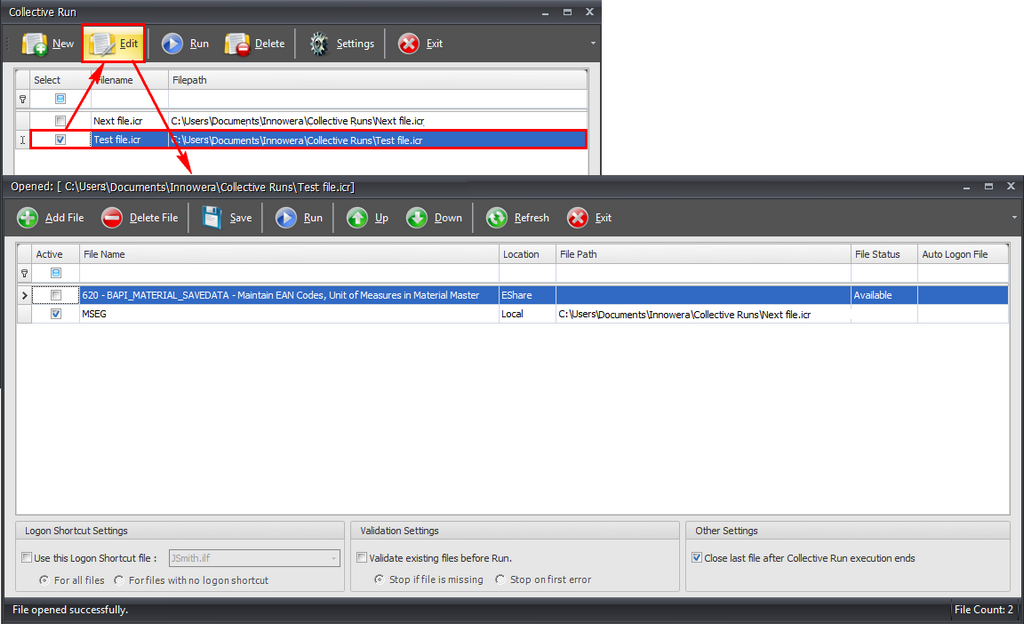Sort by File Name column header
Image resolution: width=1024 pixels, height=624 pixels.
[289, 254]
